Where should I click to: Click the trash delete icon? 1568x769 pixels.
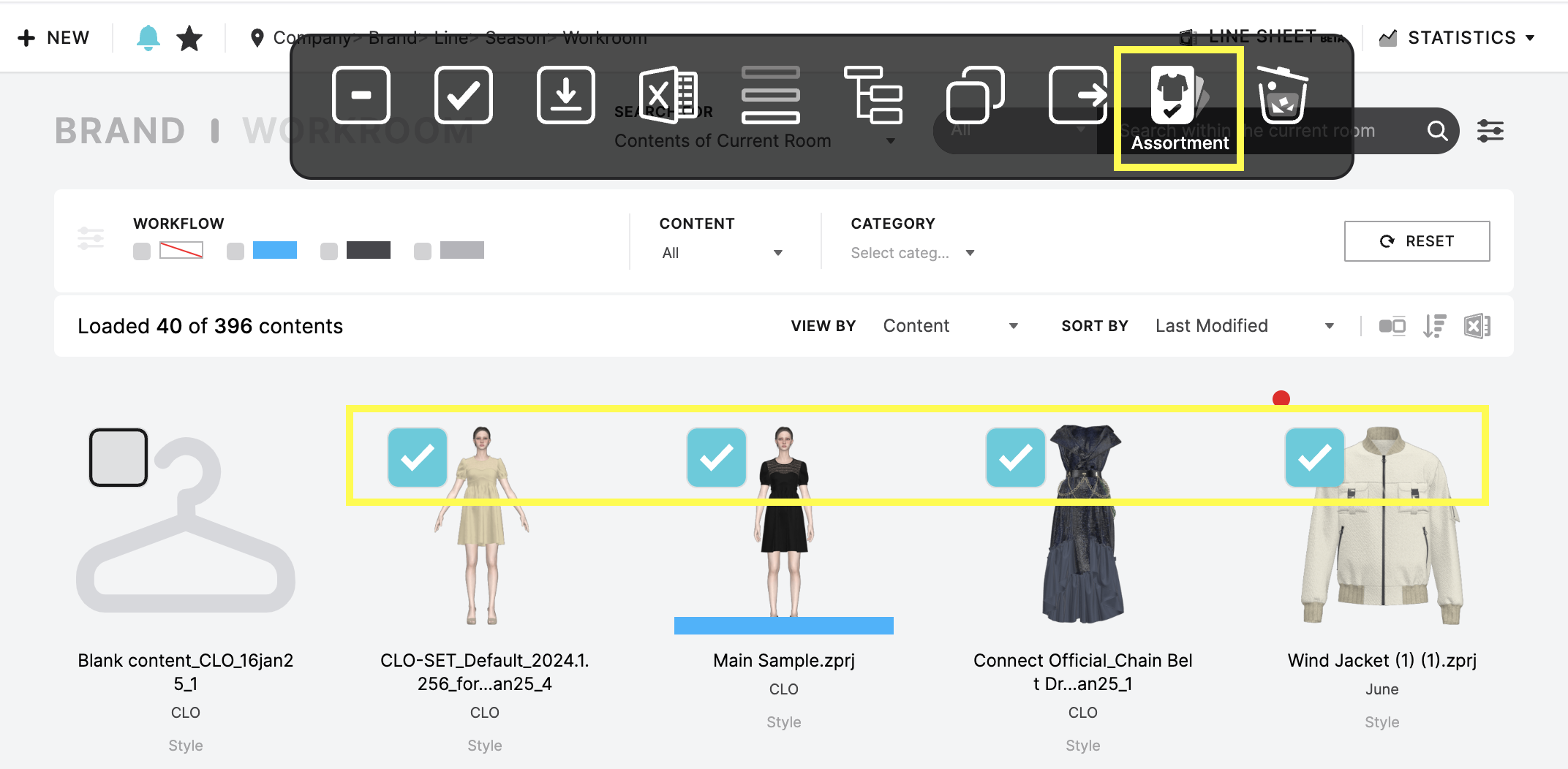(1283, 95)
